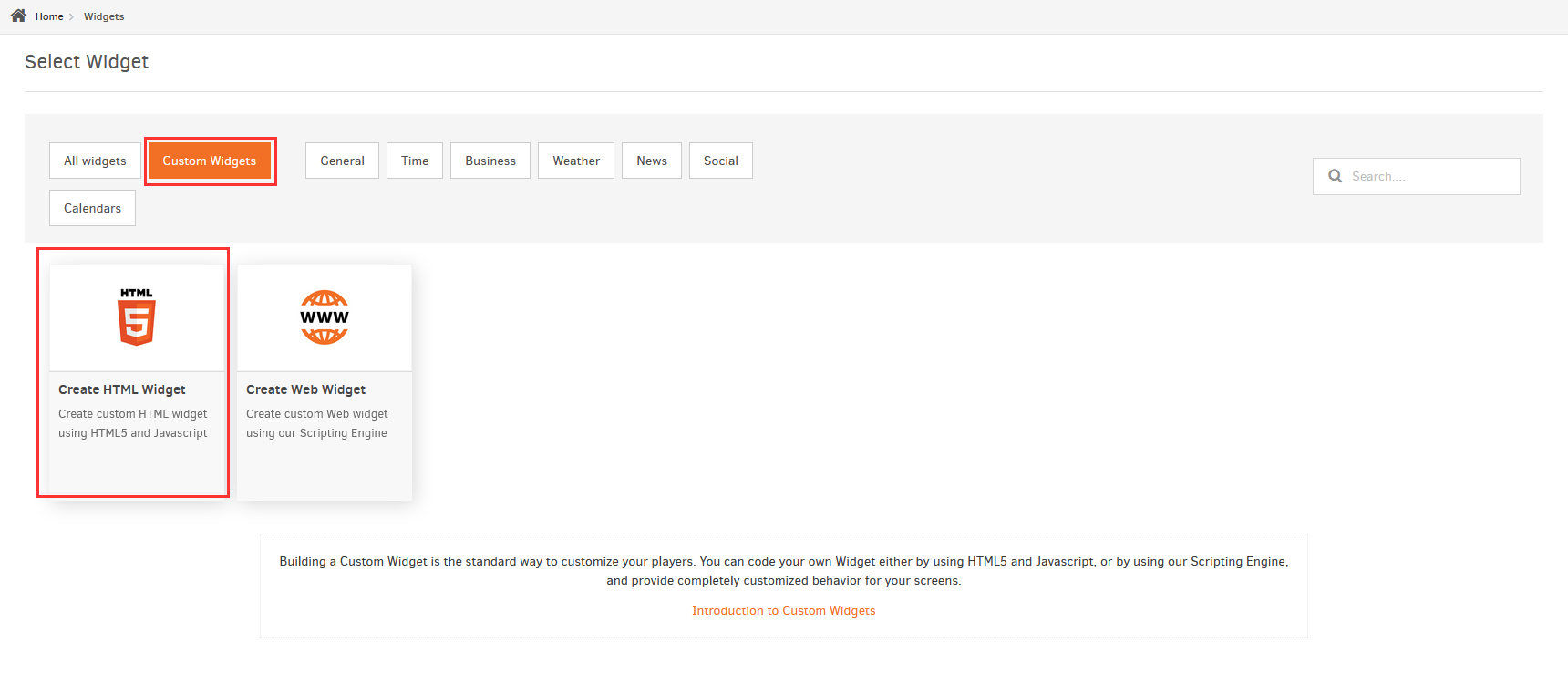Go to Home breadcrumb link

pos(49,16)
